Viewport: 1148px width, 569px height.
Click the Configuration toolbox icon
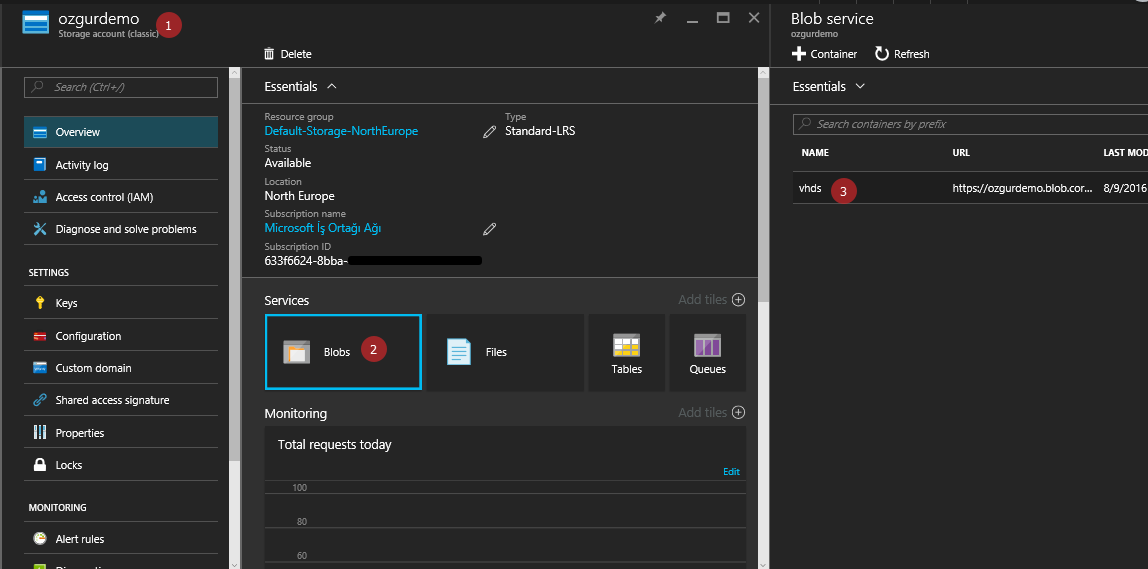tap(40, 336)
